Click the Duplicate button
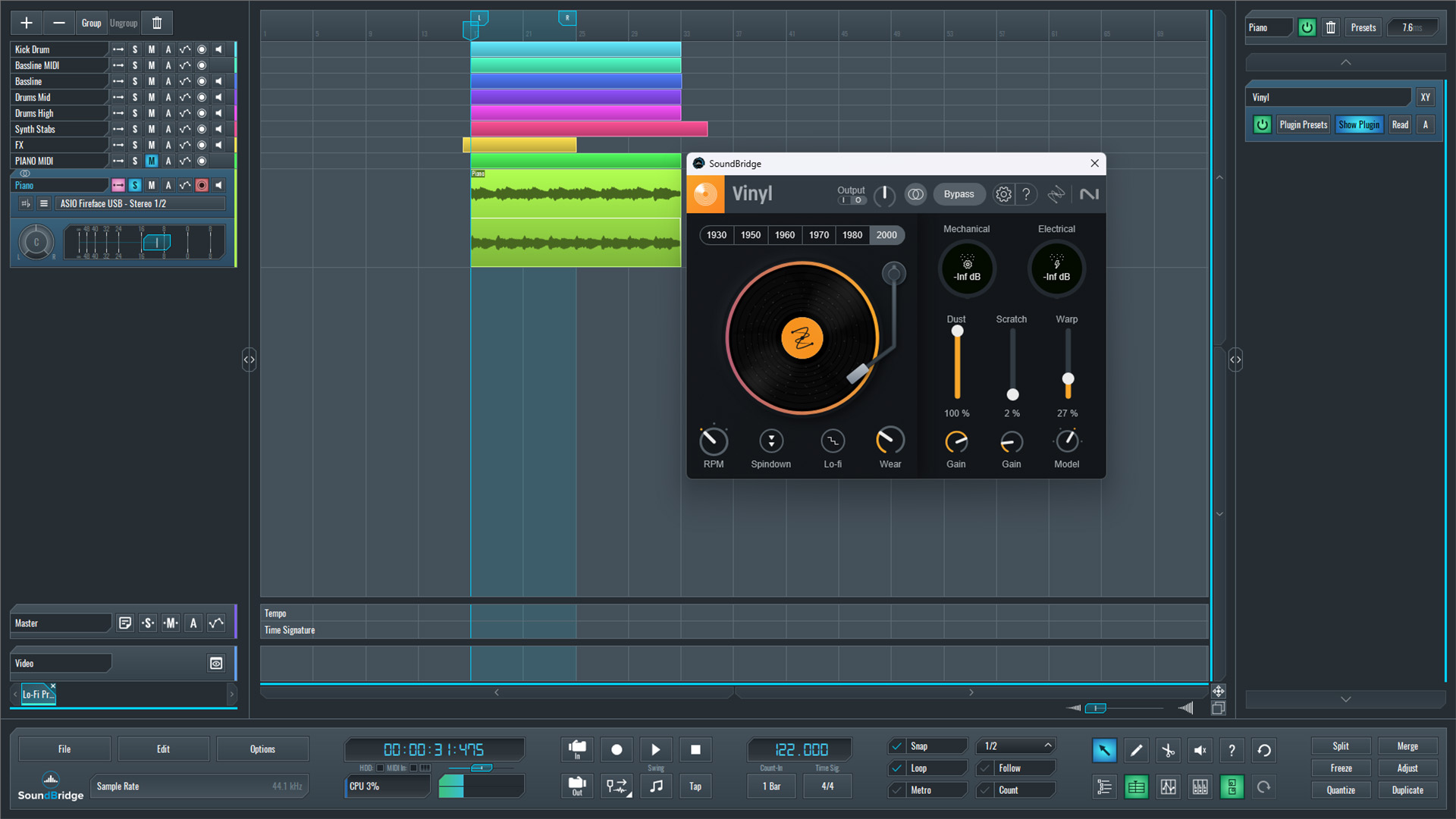The height and width of the screenshot is (819, 1456). tap(1407, 790)
